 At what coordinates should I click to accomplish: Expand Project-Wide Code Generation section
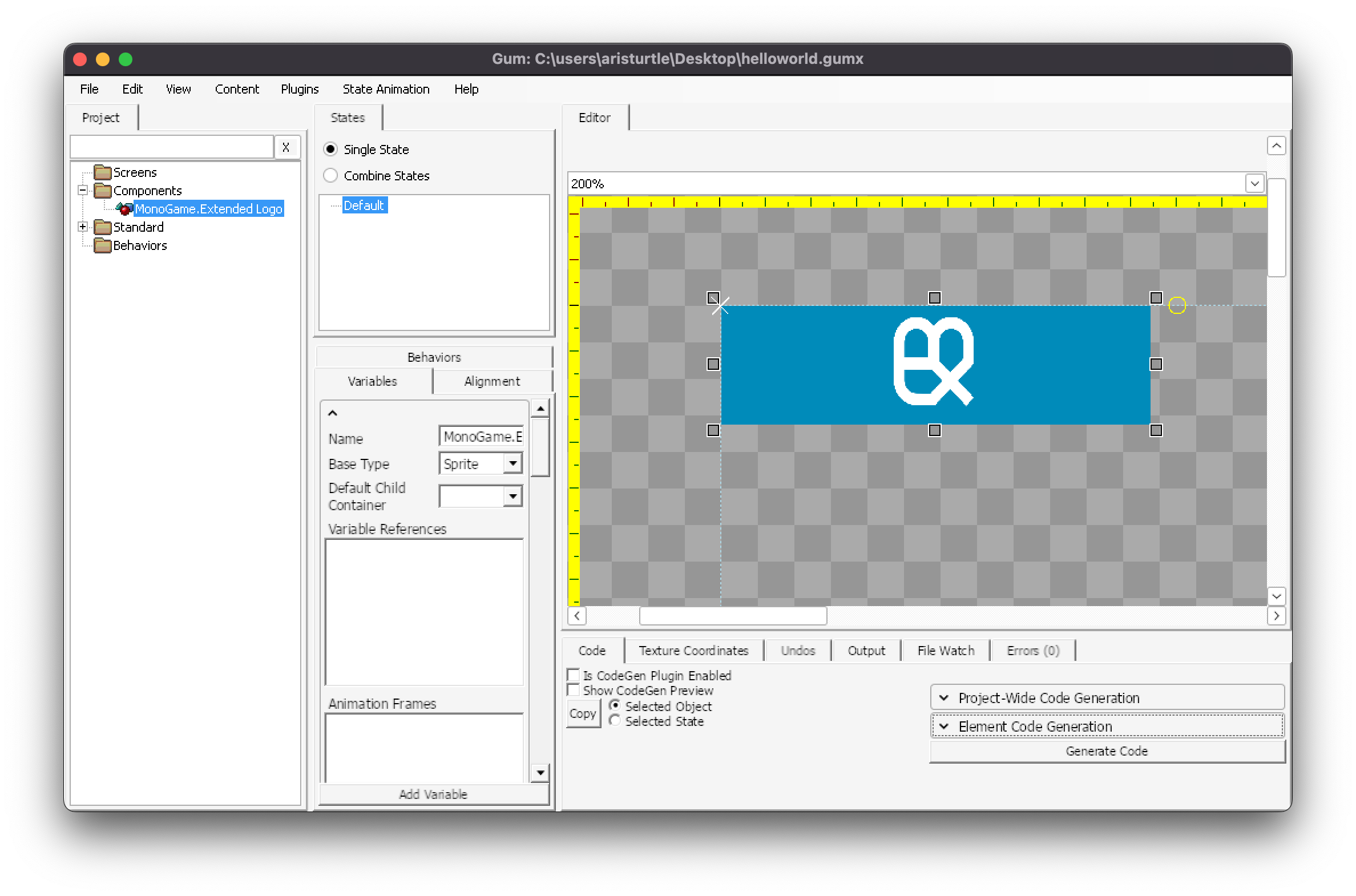pyautogui.click(x=1107, y=698)
